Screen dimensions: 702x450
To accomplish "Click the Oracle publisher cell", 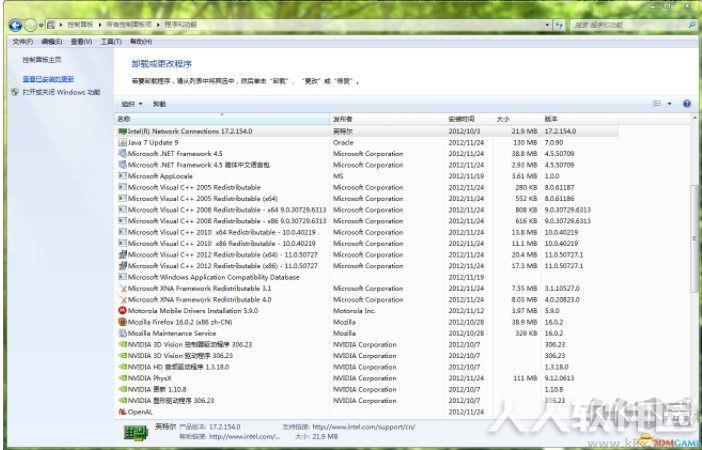I will click(x=343, y=142).
